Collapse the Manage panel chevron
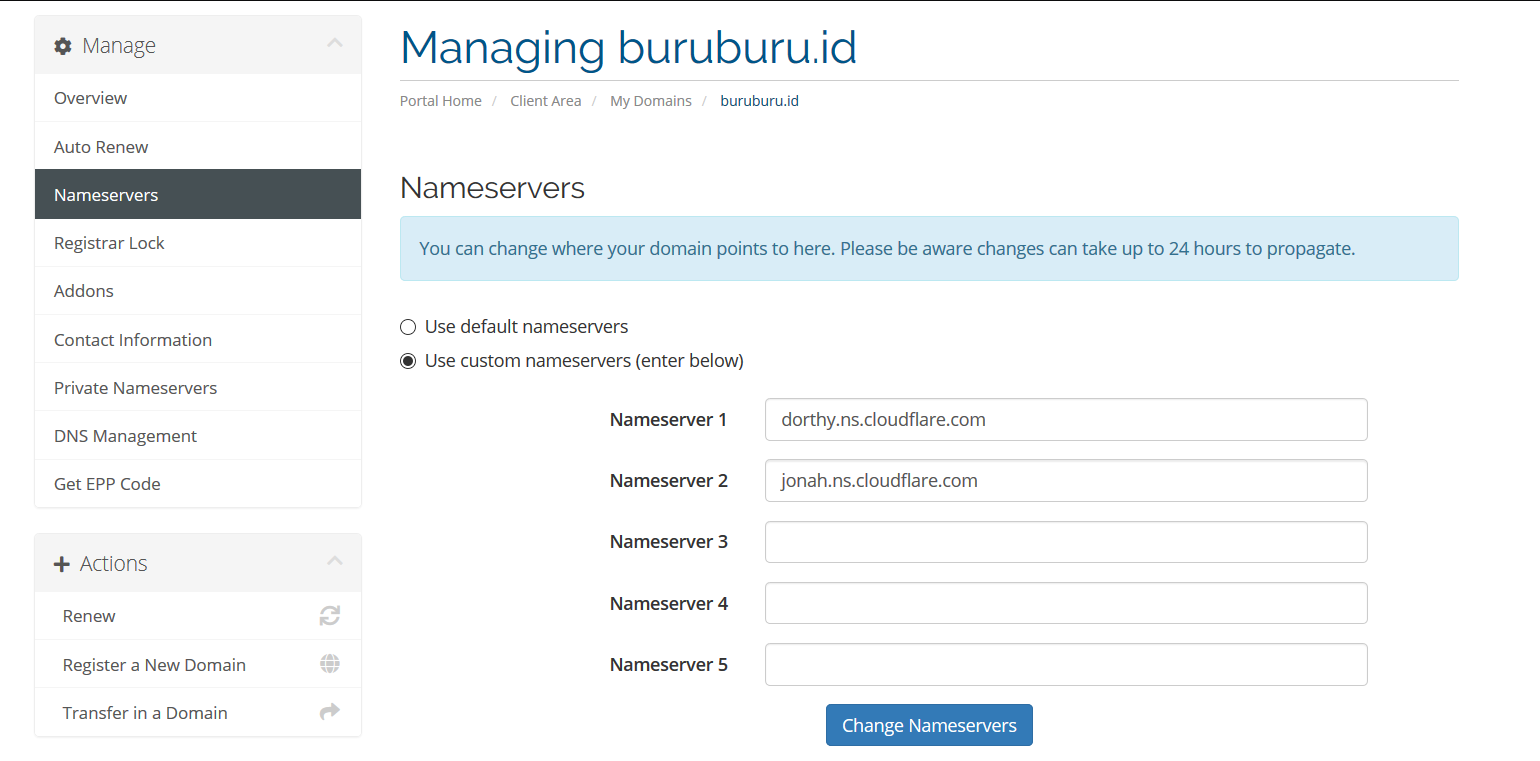 [x=335, y=43]
